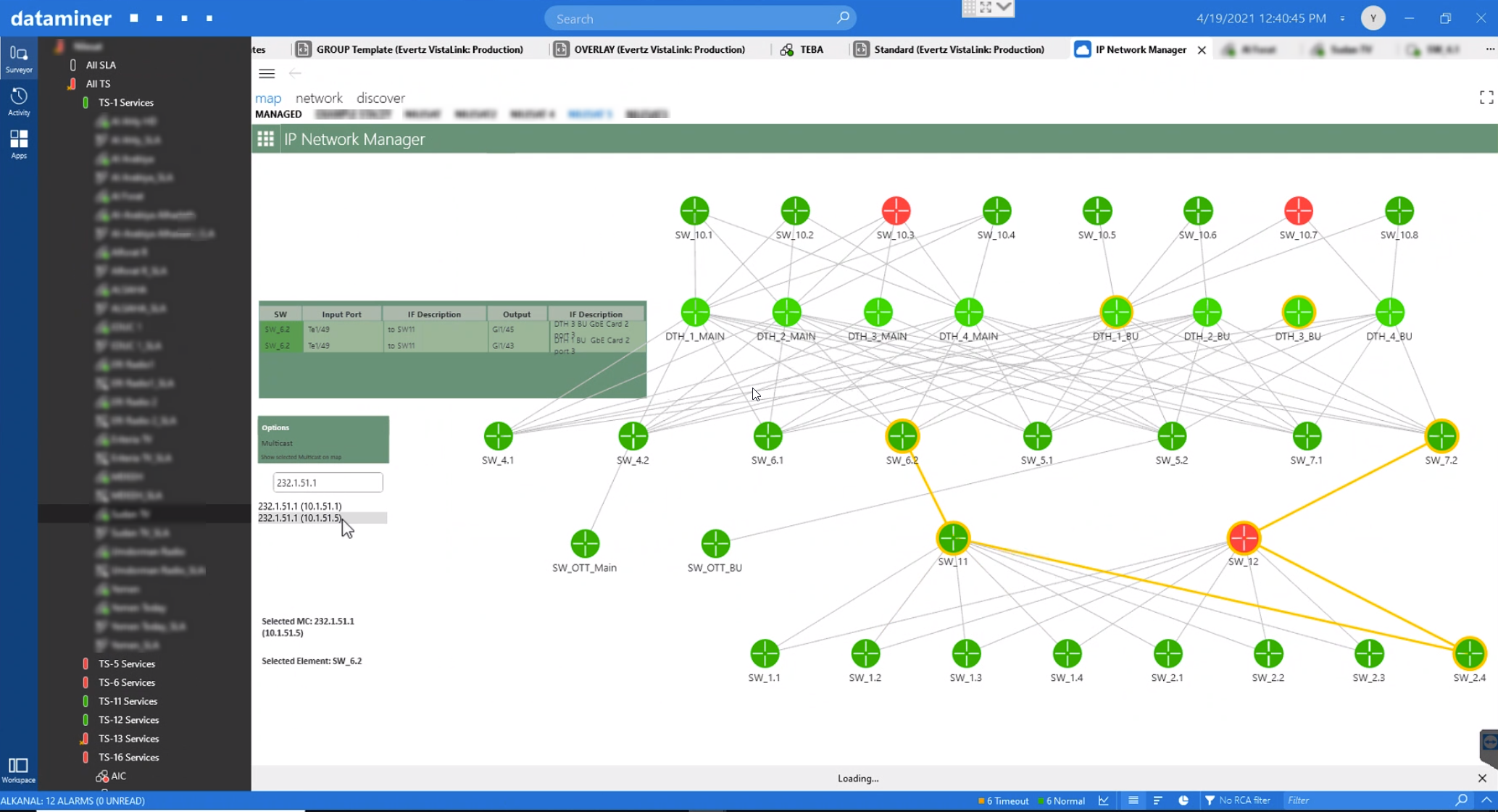The width and height of the screenshot is (1498, 812).
Task: Select AIC item in the surveyor tree
Action: pos(118,776)
